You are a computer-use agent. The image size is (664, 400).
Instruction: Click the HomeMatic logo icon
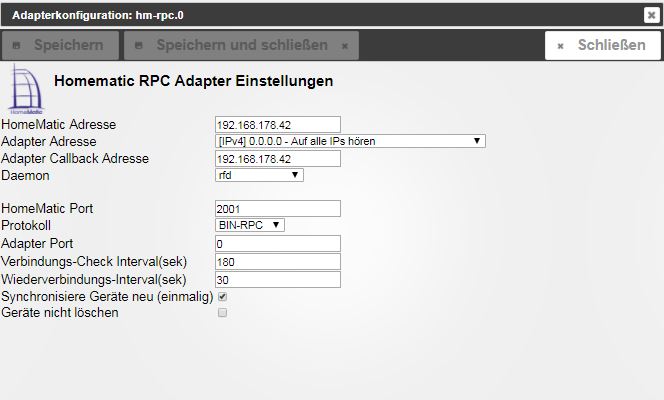26,89
